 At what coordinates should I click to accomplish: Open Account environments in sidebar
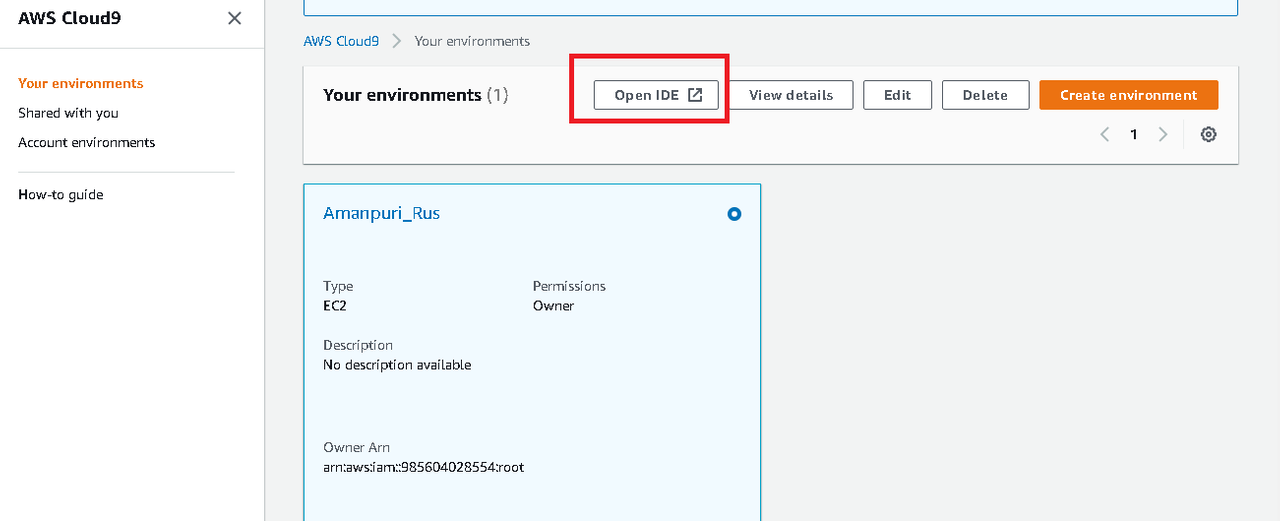coord(87,142)
